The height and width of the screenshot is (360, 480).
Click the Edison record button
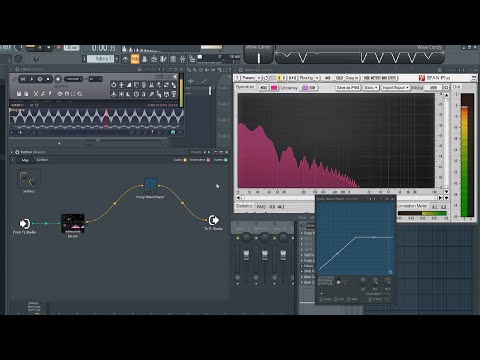click(x=58, y=79)
